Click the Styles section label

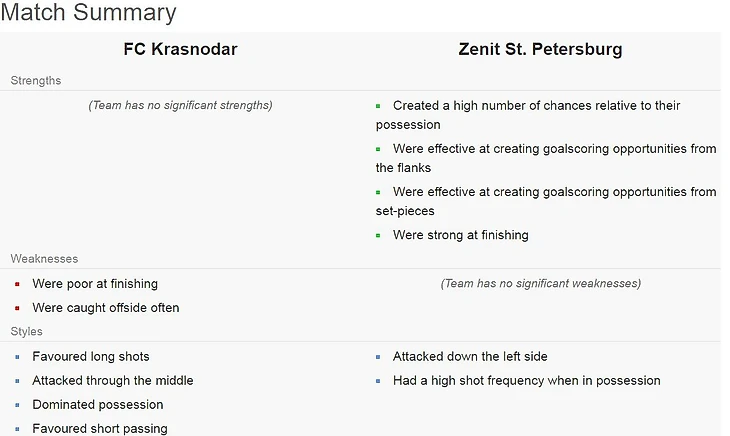pos(27,331)
